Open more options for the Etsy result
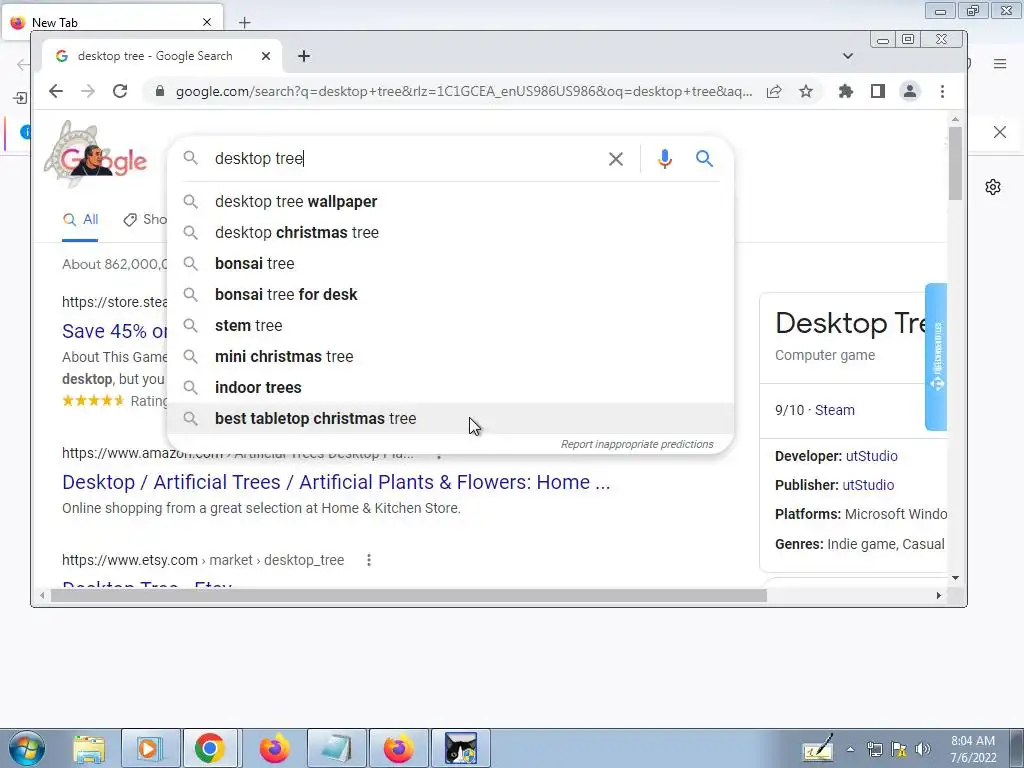 (369, 560)
